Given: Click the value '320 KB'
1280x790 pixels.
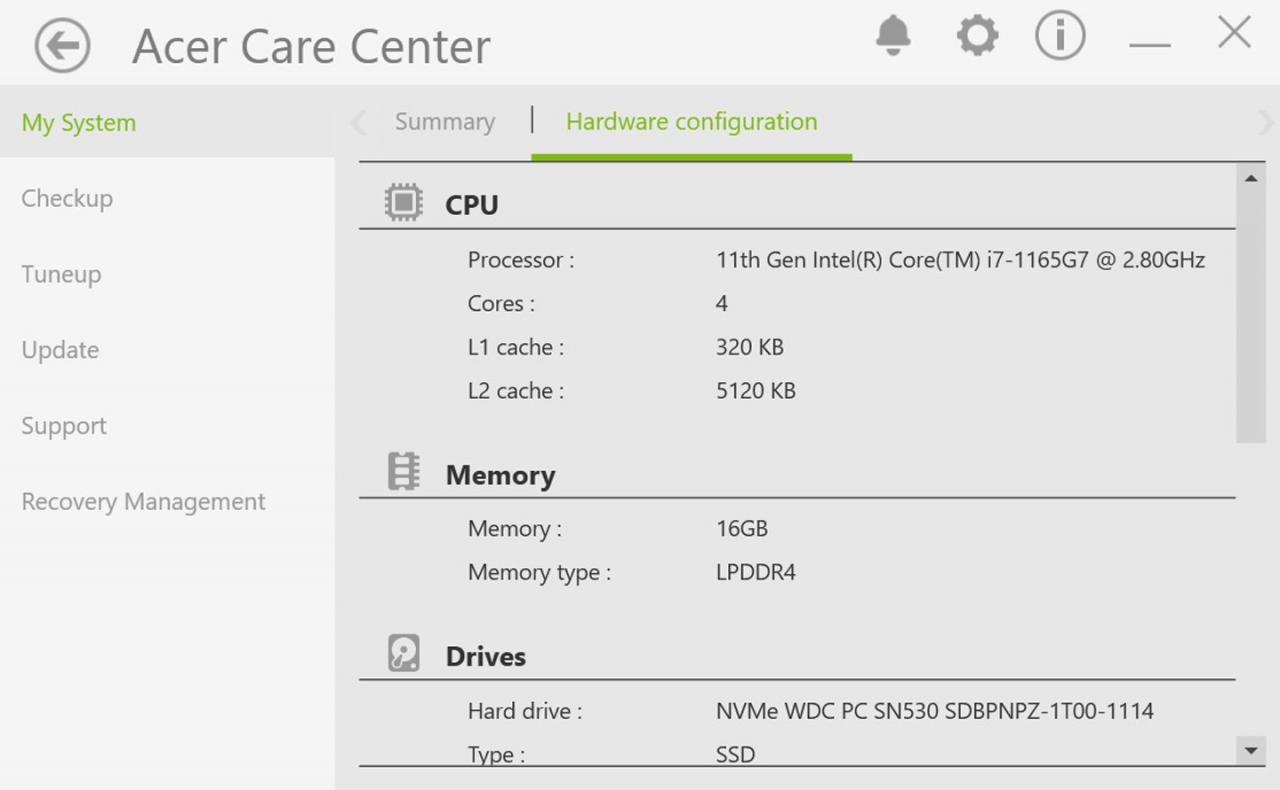Looking at the screenshot, I should [749, 347].
